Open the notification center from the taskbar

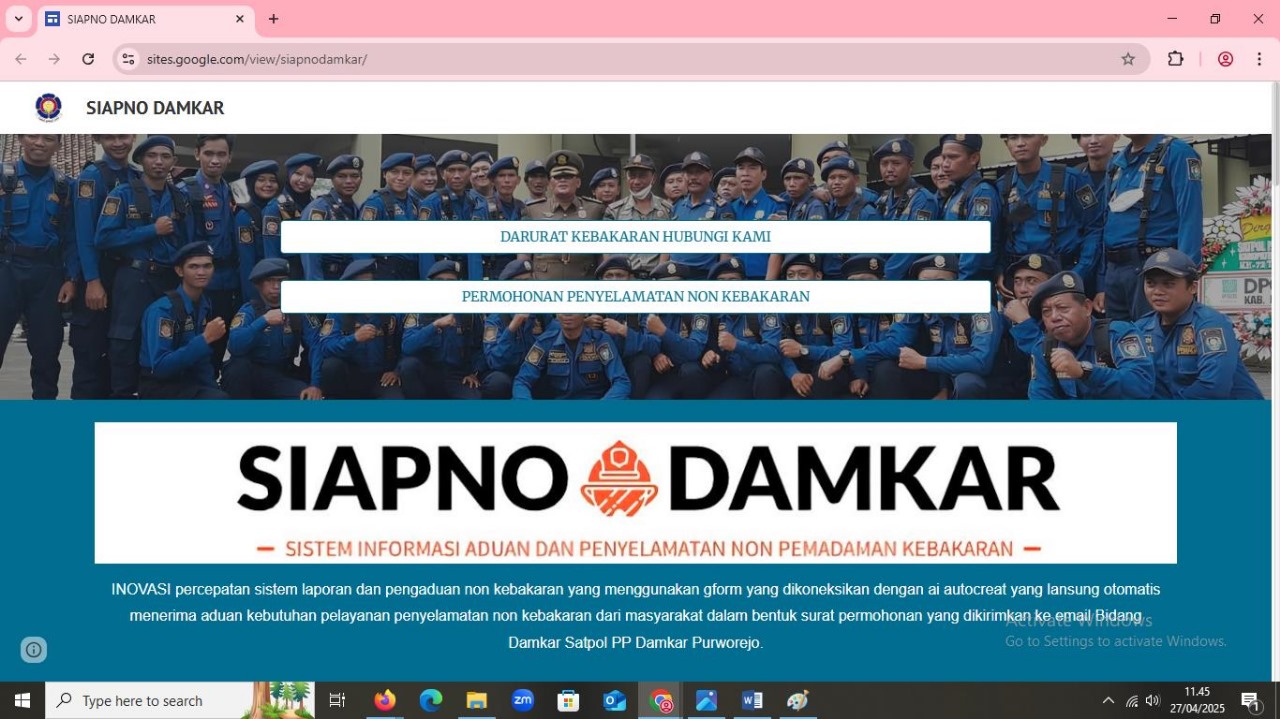coord(1249,700)
